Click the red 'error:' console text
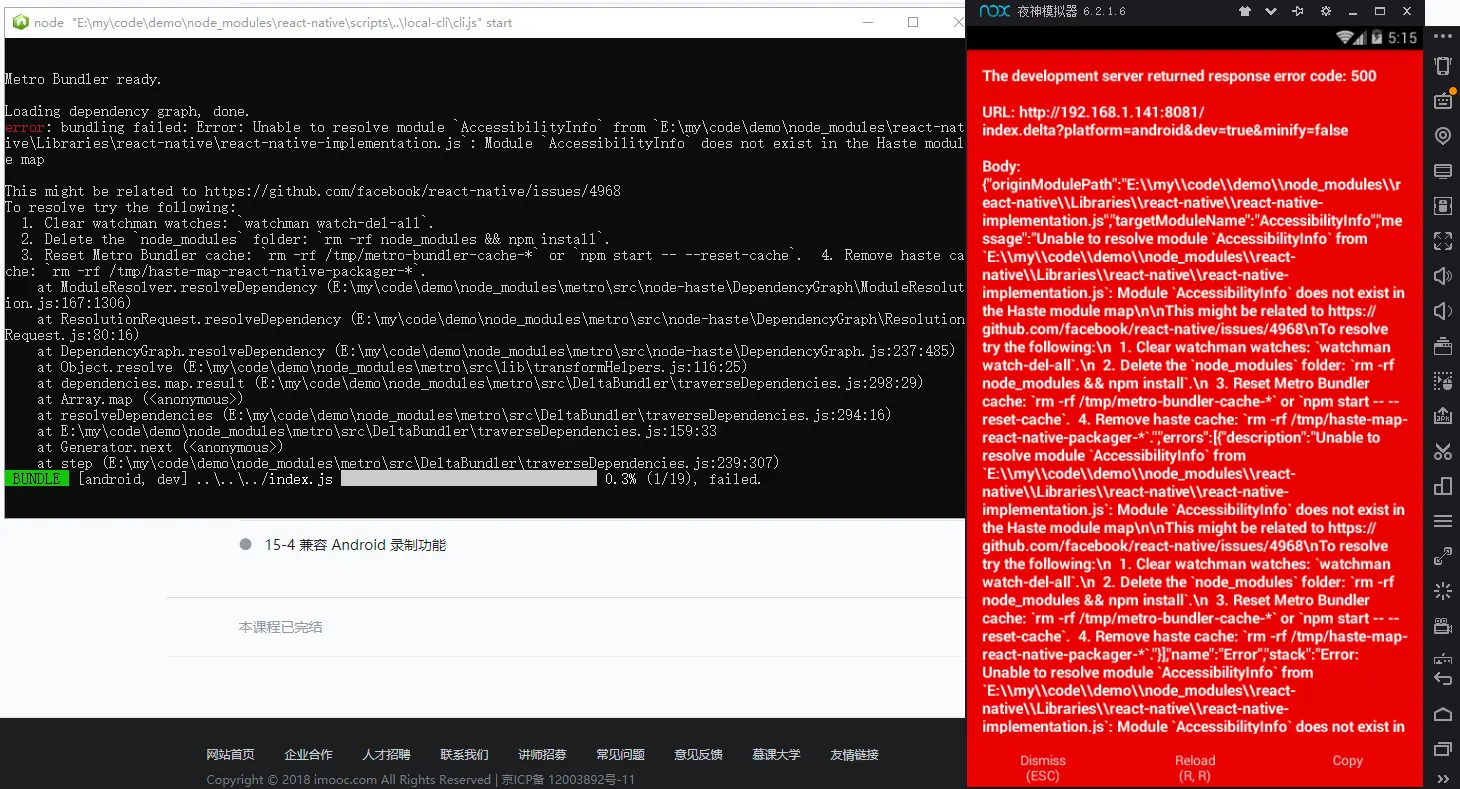The width and height of the screenshot is (1460, 789). click(25, 127)
